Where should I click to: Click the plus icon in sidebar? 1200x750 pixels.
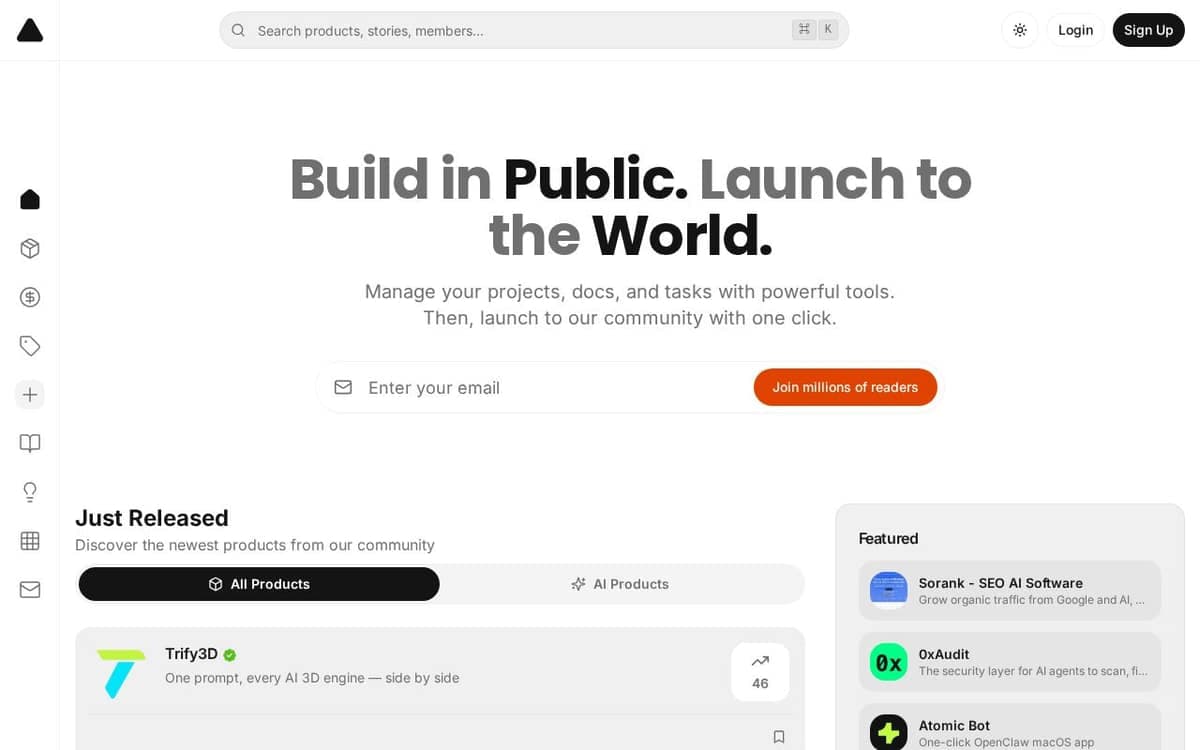30,395
